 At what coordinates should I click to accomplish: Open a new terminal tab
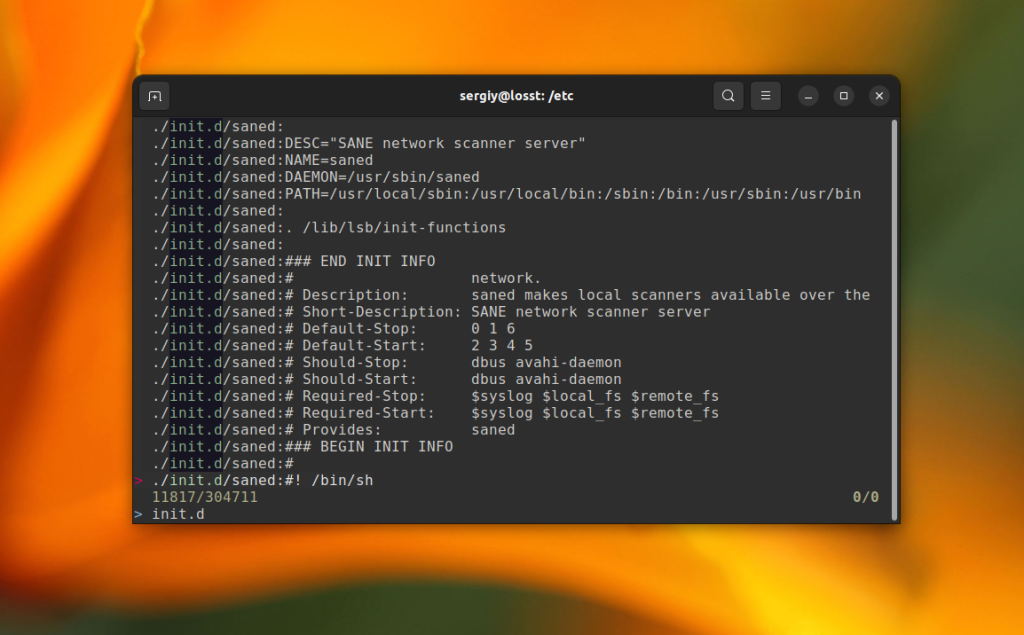(x=155, y=96)
